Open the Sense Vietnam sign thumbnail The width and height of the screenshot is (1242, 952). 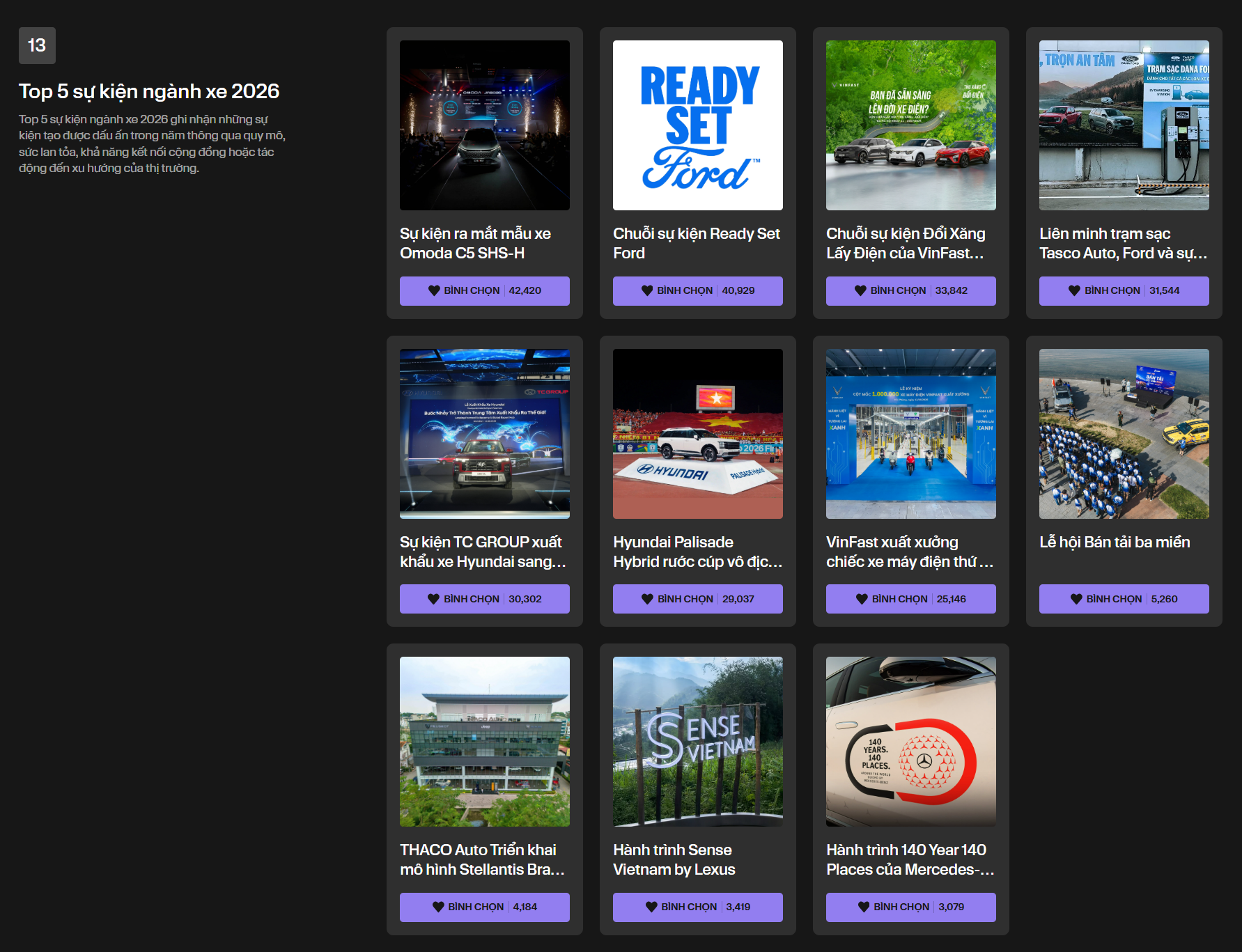click(x=698, y=742)
